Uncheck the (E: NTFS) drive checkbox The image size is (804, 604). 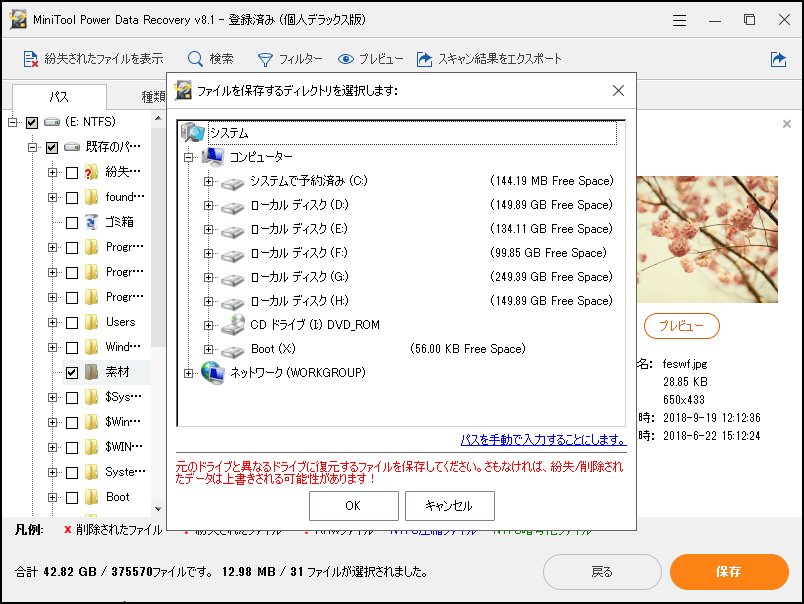(x=32, y=121)
